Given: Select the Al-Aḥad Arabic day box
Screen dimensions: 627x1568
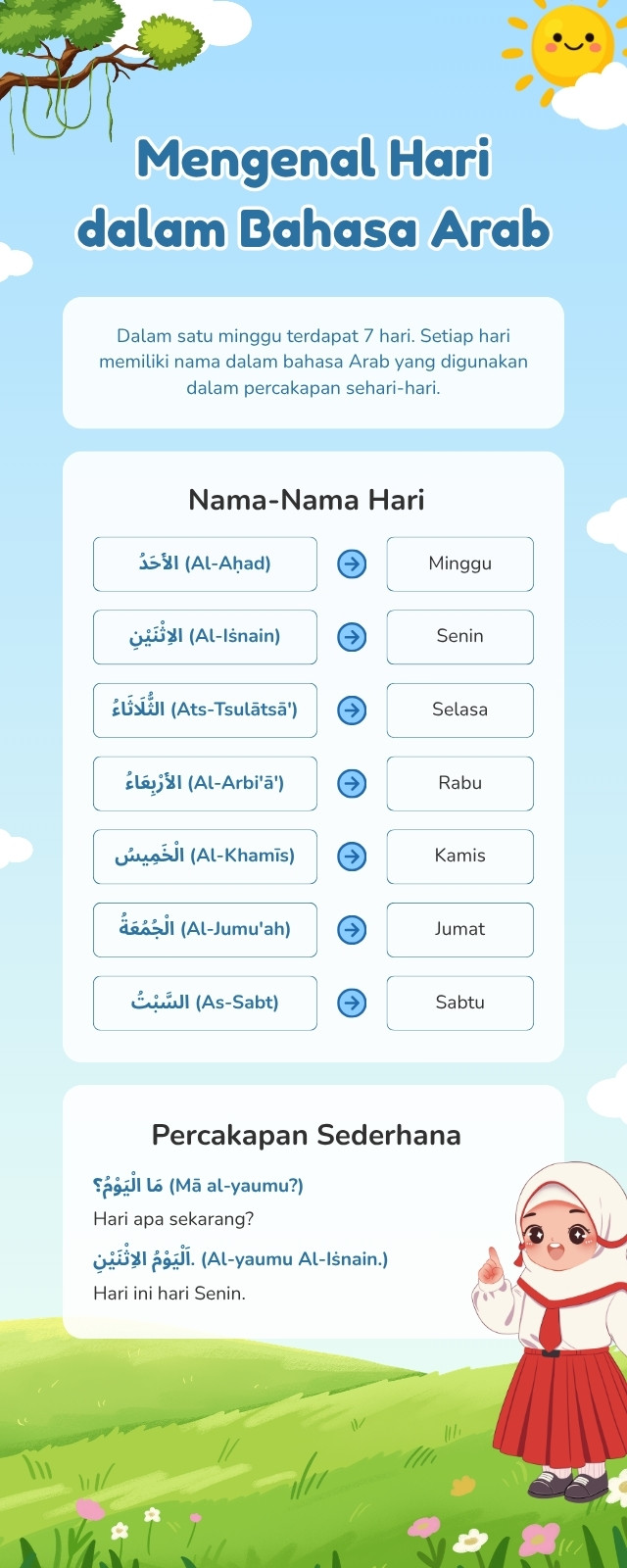Looking at the screenshot, I should pyautogui.click(x=205, y=563).
